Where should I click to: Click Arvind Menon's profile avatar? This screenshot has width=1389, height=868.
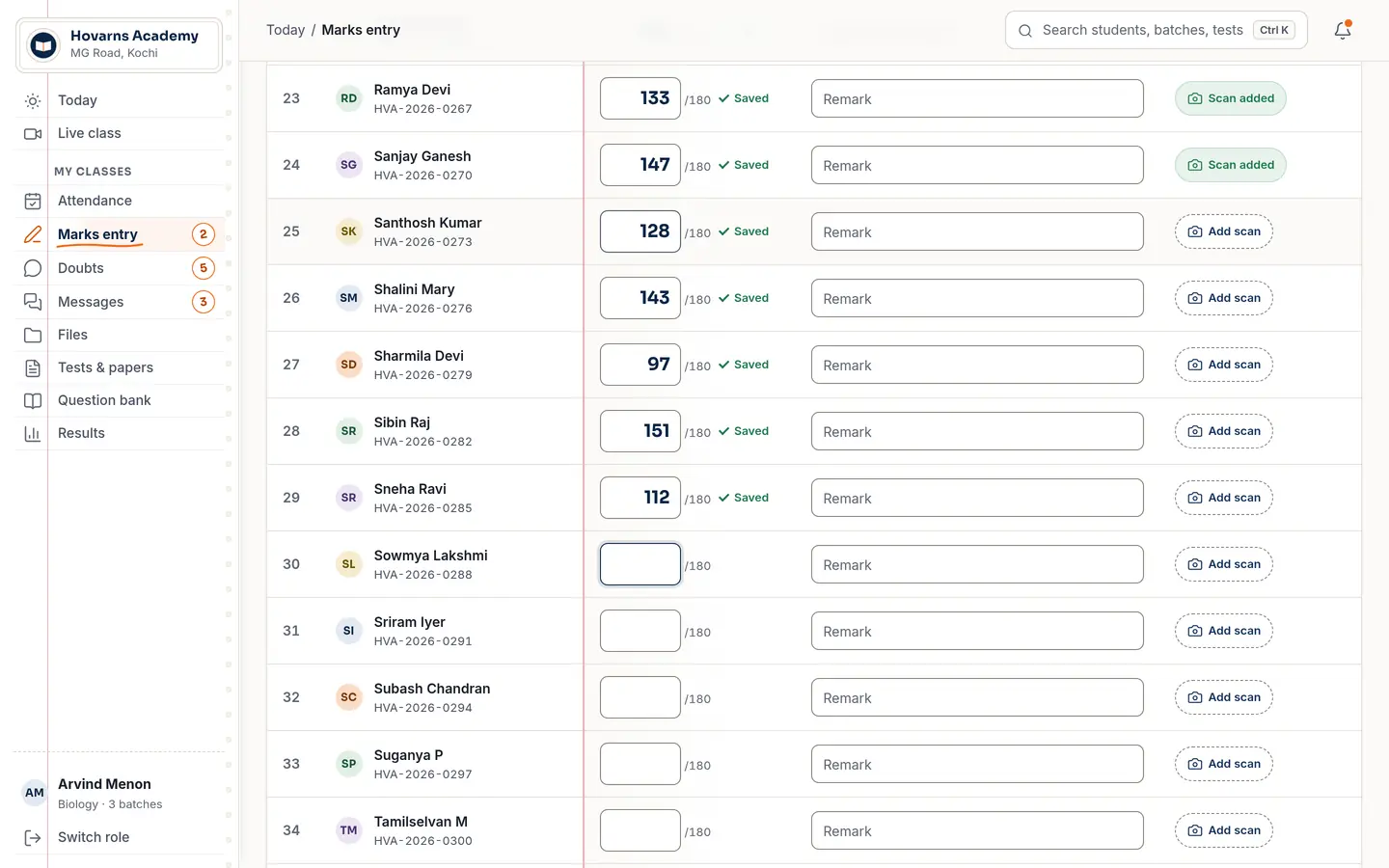(x=35, y=793)
